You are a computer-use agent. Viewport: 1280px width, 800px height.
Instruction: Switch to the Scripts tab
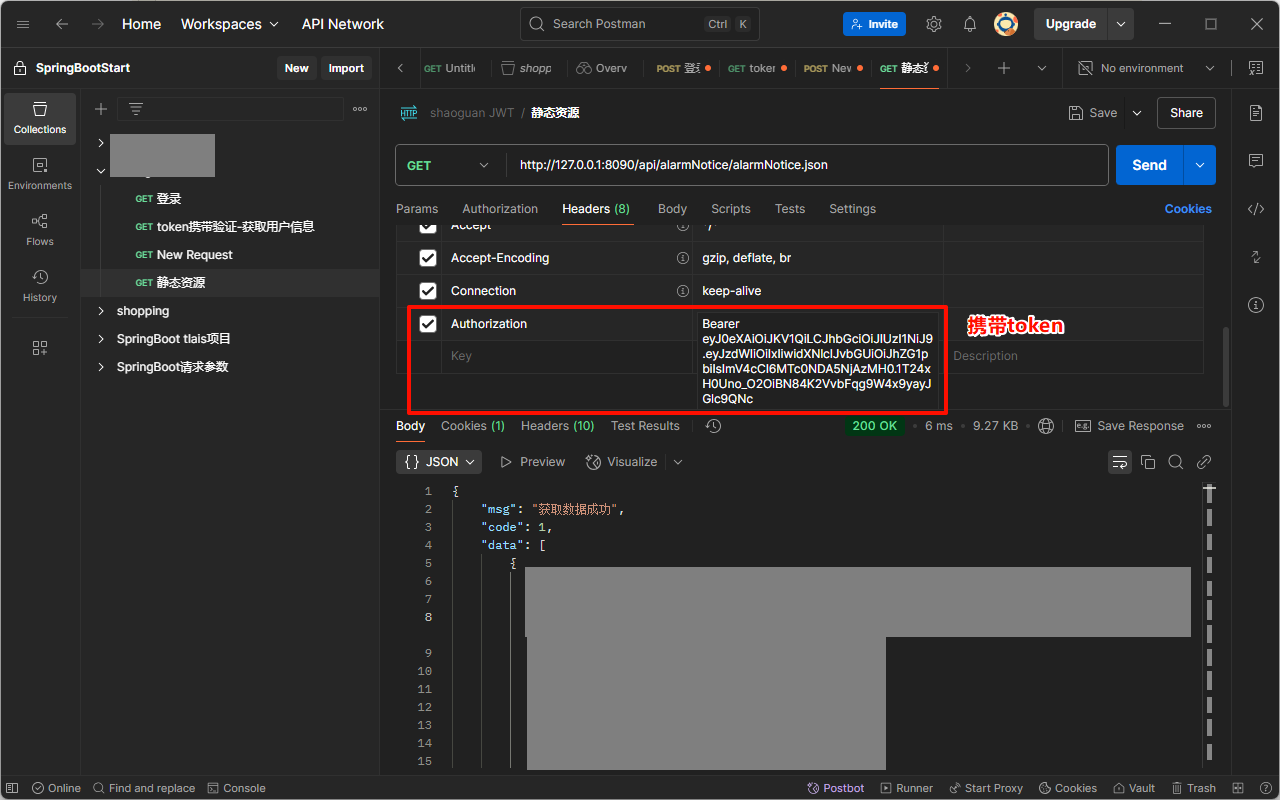tap(731, 209)
